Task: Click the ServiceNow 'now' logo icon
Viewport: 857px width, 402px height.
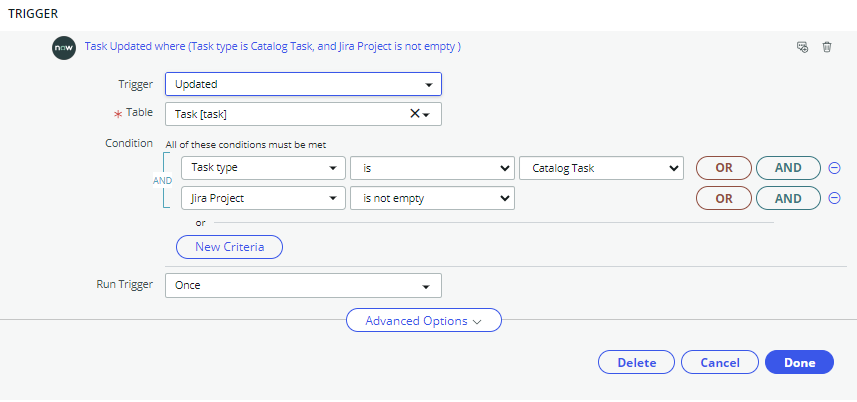Action: click(64, 48)
